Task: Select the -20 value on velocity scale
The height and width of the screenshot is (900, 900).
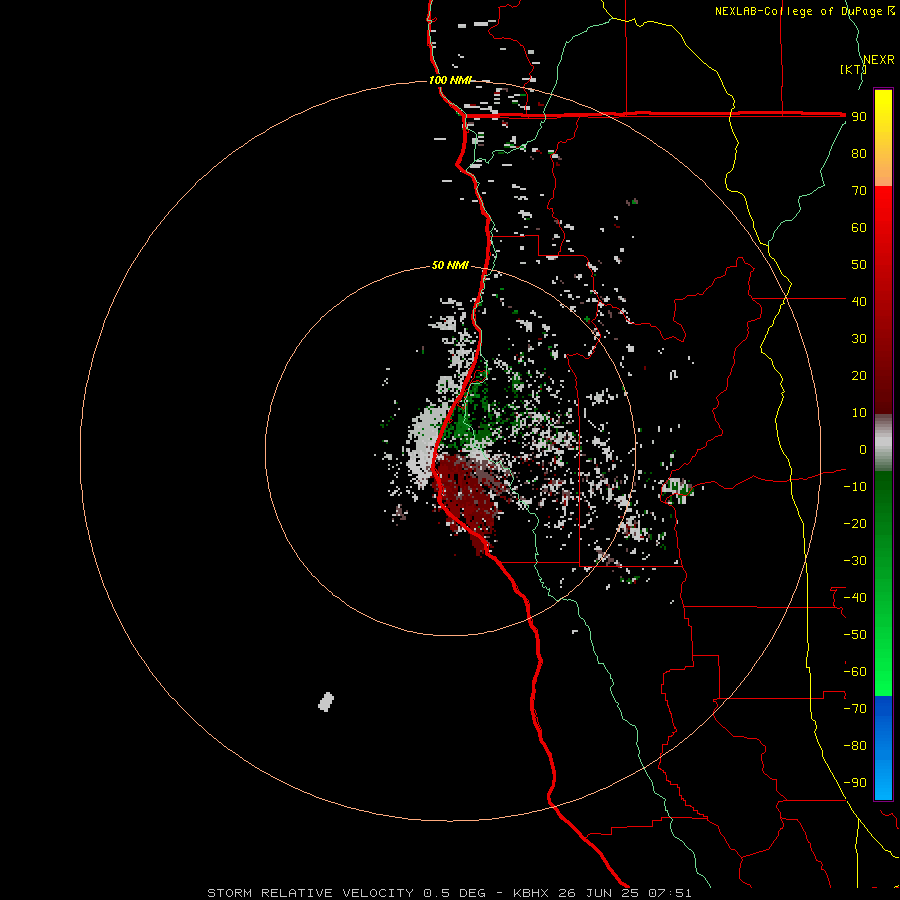Action: (x=855, y=523)
